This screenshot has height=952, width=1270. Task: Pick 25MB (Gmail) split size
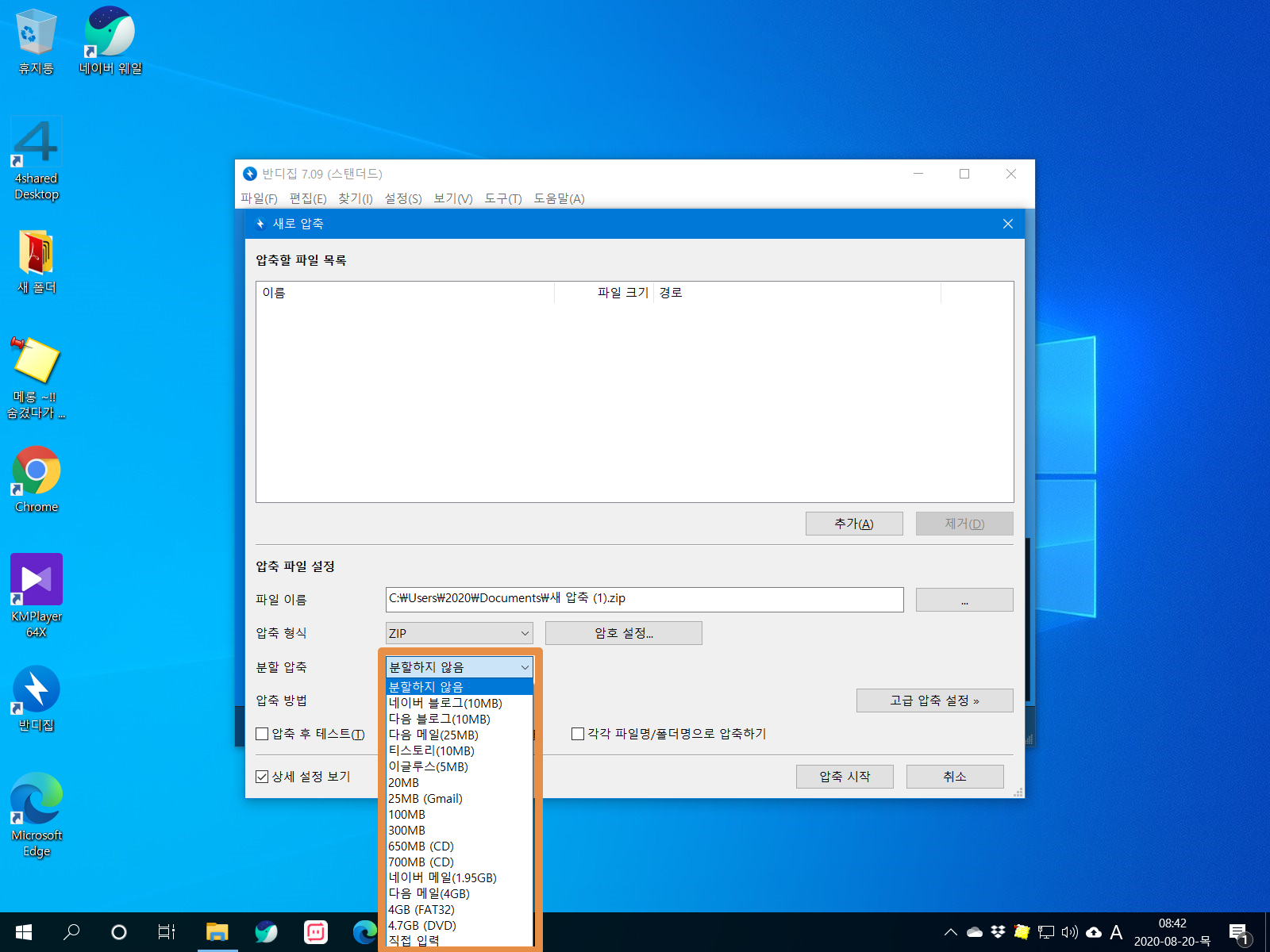point(459,798)
